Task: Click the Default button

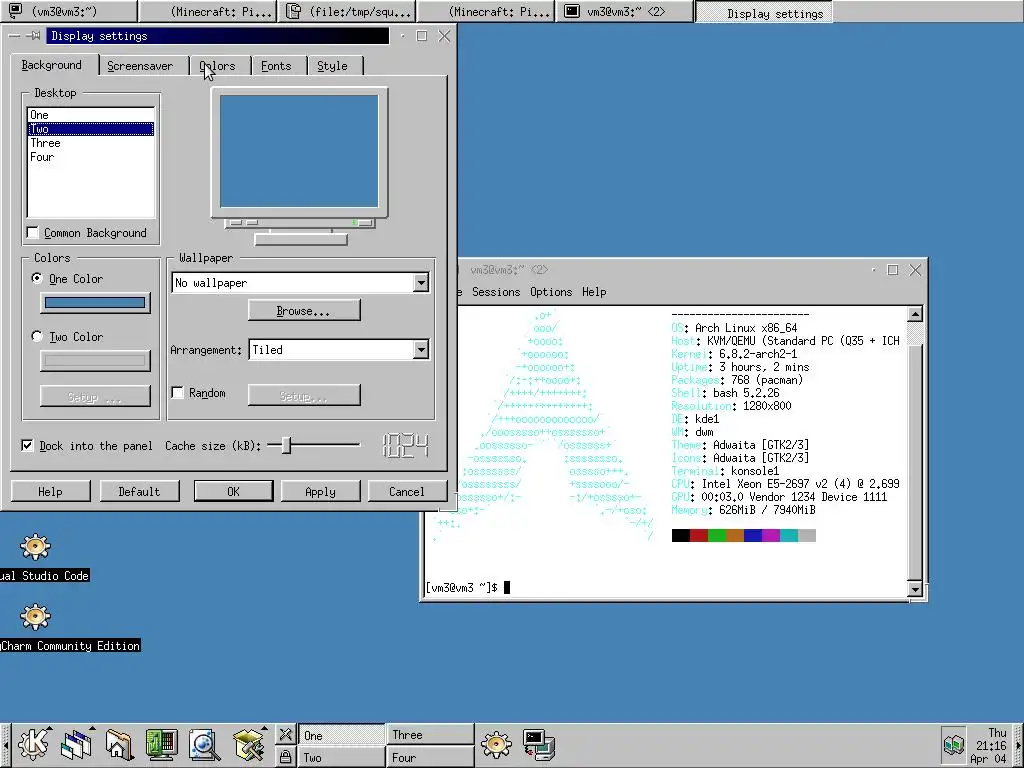Action: point(139,491)
